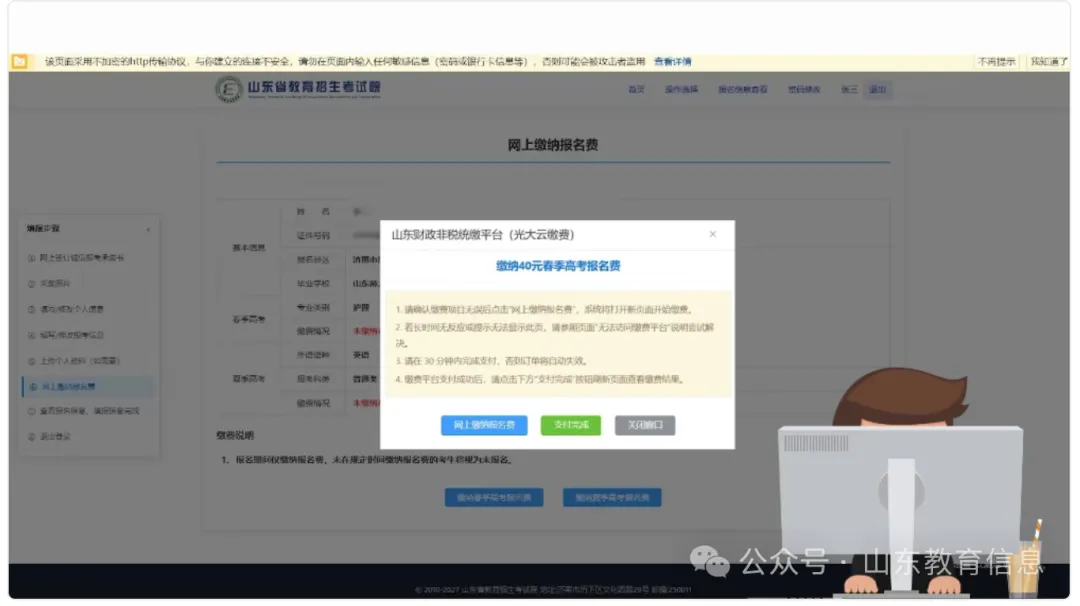Click the page heading 网上缴纳报名费

pos(552,145)
